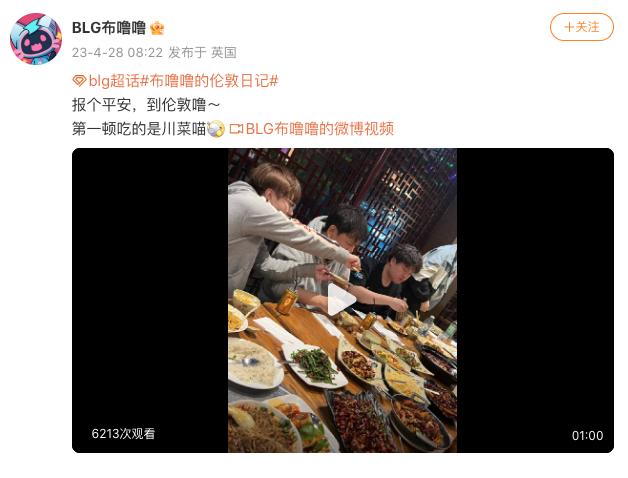
Task: Click the text 第一顿吃的是川菜喵
Action: click(139, 129)
